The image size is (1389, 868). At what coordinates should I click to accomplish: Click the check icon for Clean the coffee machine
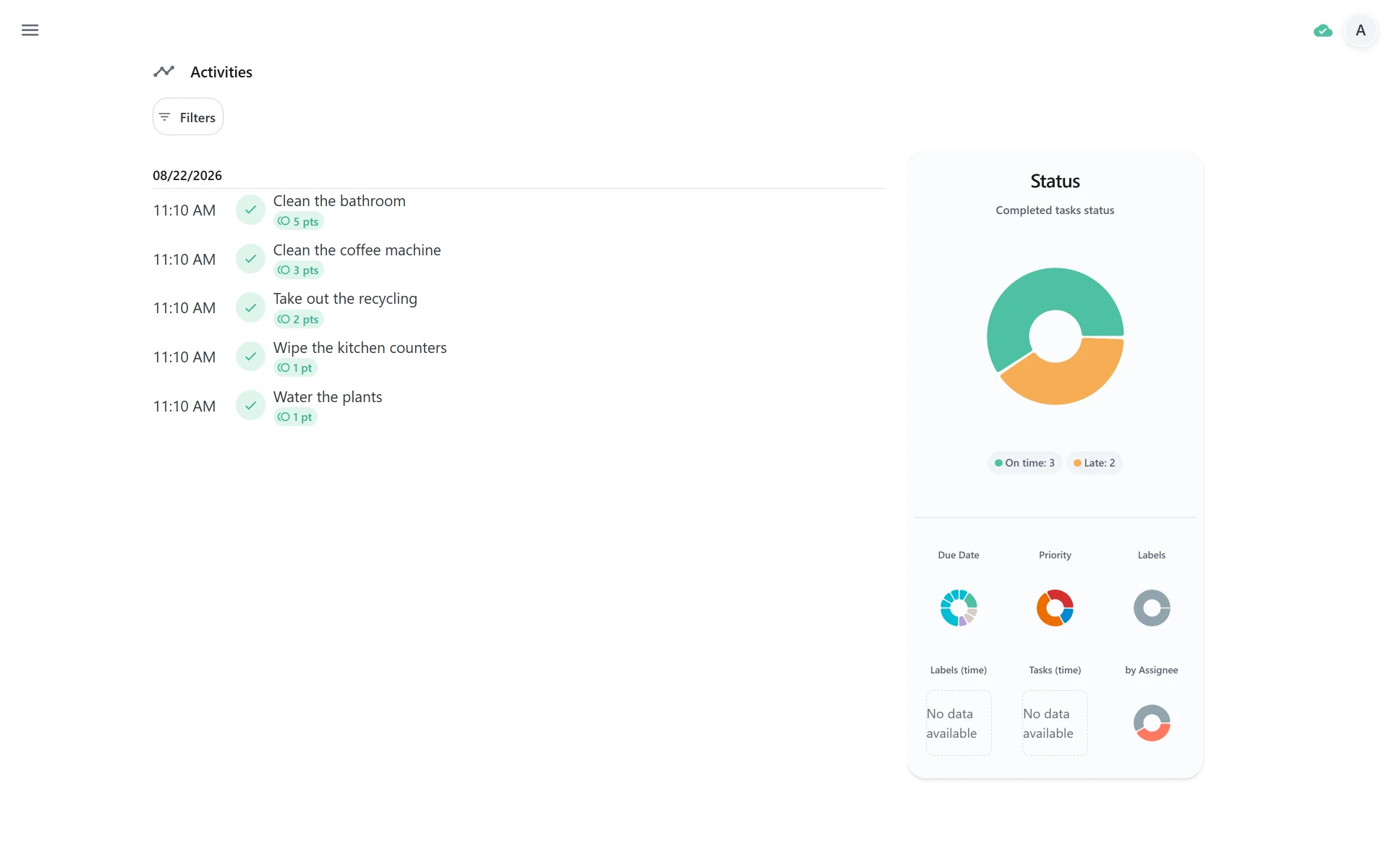coord(250,259)
